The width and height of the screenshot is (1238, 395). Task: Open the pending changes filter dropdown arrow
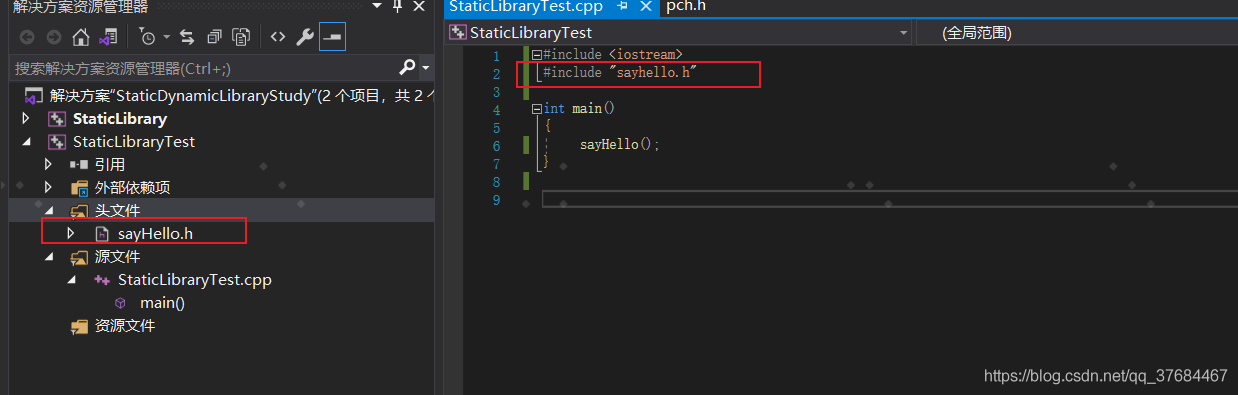(166, 37)
